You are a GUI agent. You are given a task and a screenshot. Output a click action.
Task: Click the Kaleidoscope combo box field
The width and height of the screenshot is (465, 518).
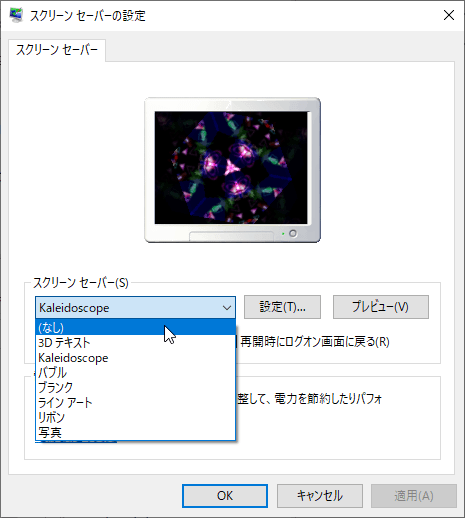(x=135, y=307)
